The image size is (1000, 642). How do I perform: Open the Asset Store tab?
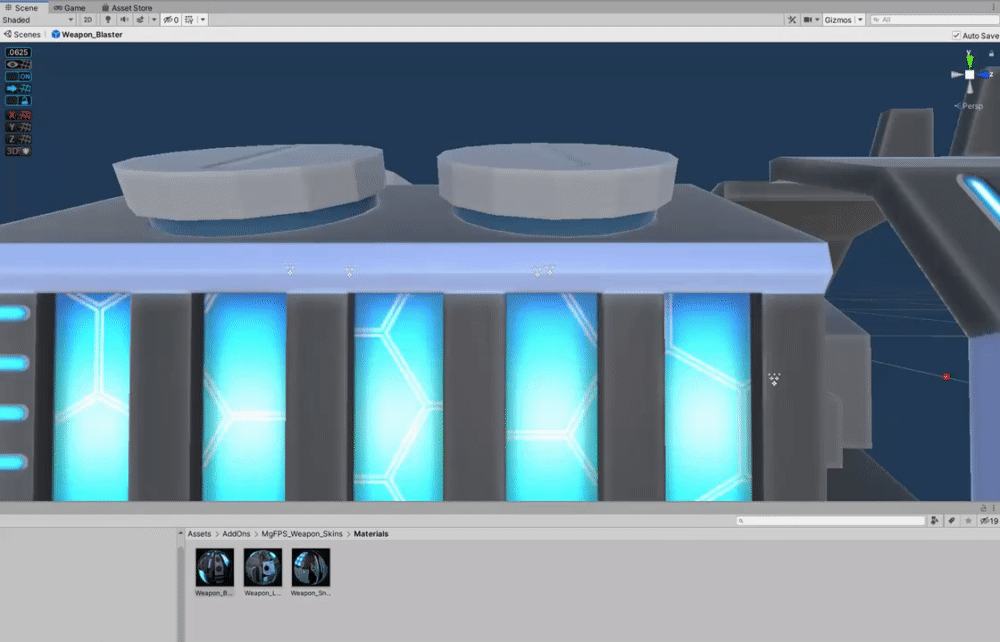pos(126,8)
